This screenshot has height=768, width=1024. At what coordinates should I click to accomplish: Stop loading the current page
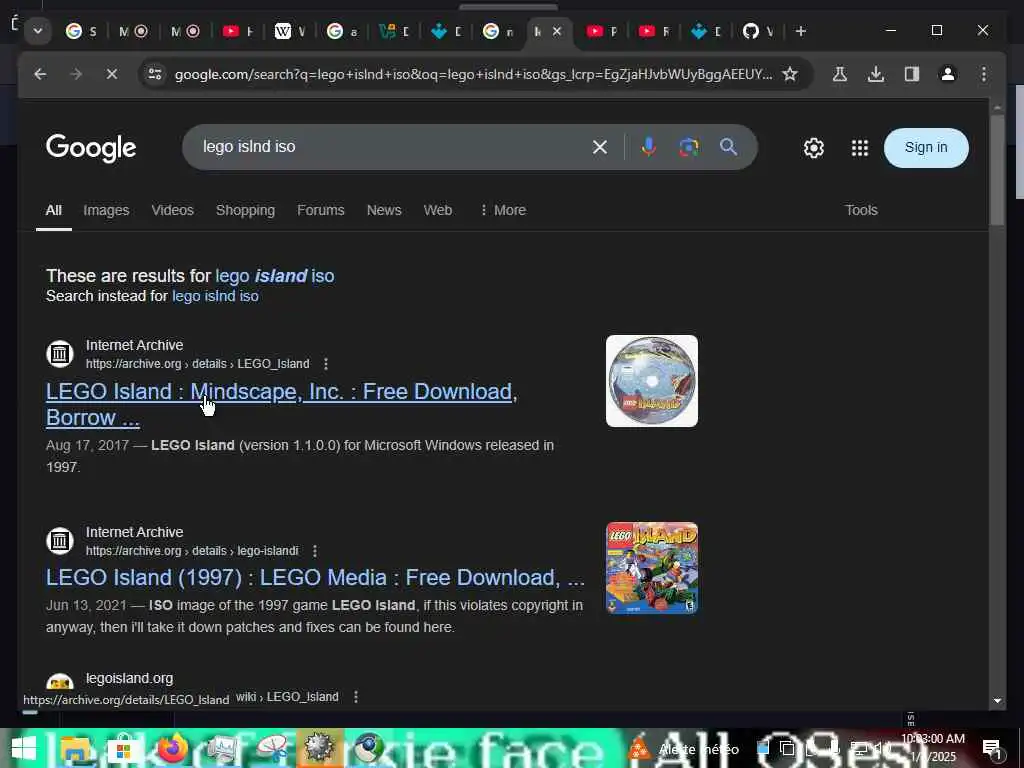112,74
